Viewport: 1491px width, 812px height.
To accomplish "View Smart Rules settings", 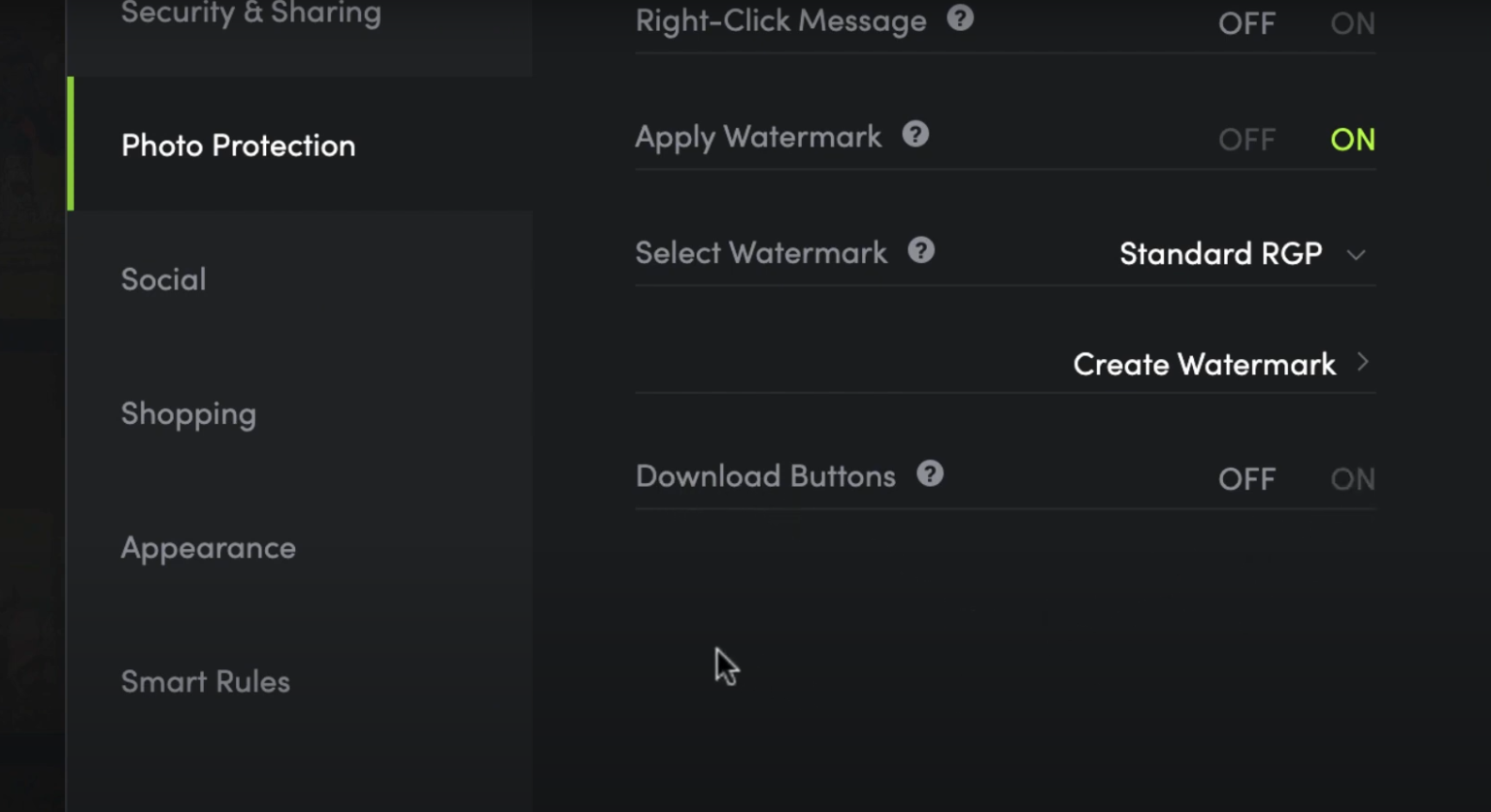I will tap(205, 681).
